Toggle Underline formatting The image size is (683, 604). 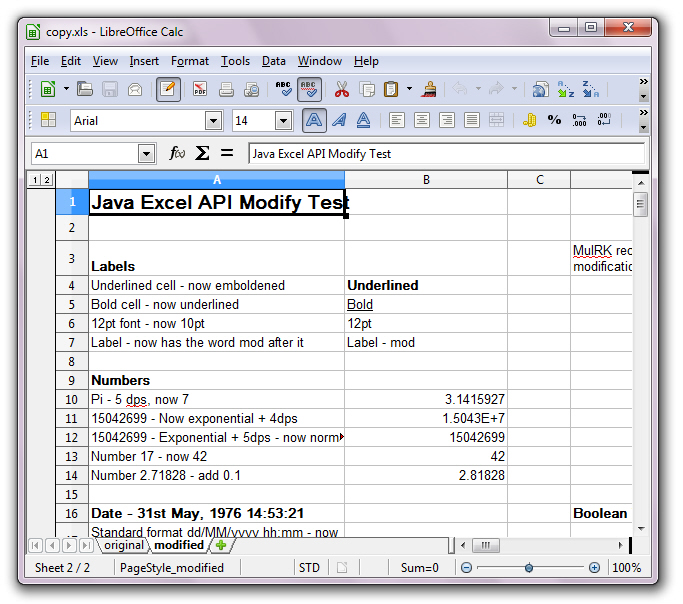[364, 120]
